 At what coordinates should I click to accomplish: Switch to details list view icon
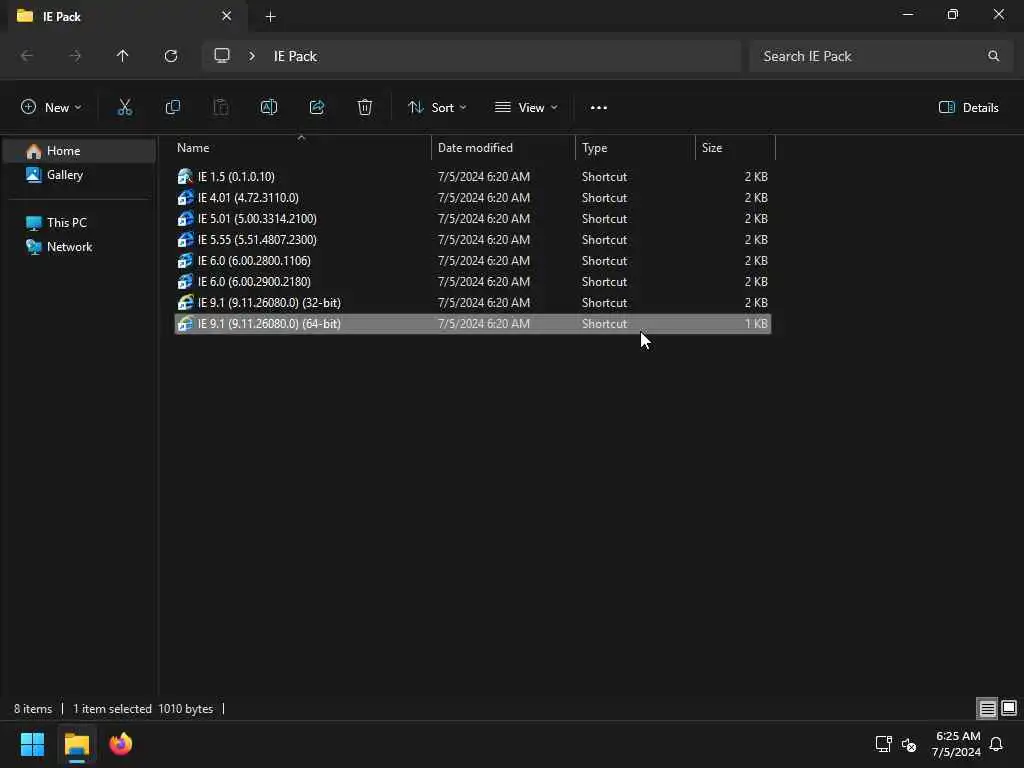(987, 708)
